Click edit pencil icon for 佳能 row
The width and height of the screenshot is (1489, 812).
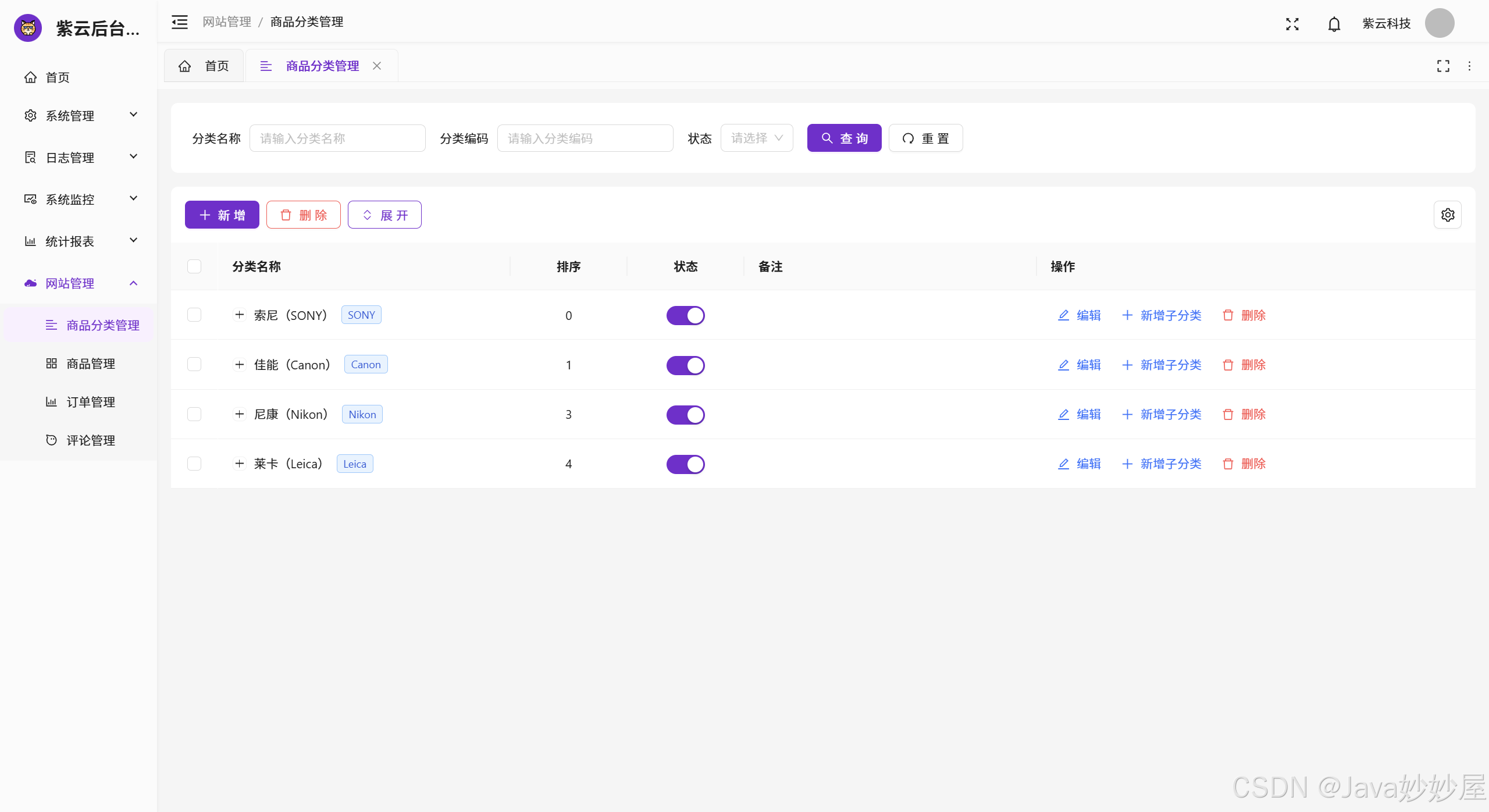pyautogui.click(x=1063, y=365)
